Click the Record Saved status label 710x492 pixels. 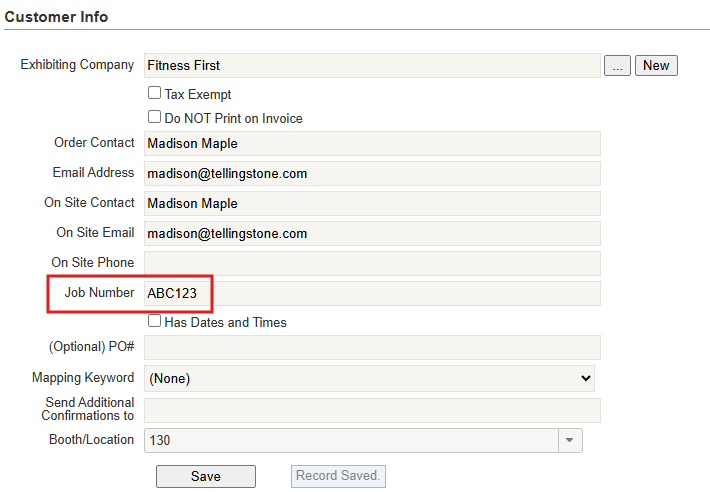[x=338, y=476]
